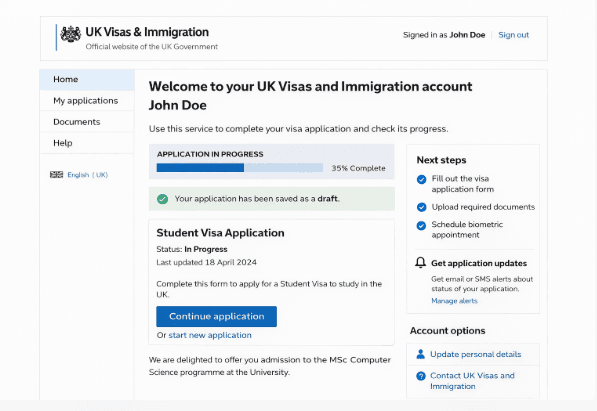597x411 pixels.
Task: Click the 'Status: In Progress' text
Action: pyautogui.click(x=192, y=249)
